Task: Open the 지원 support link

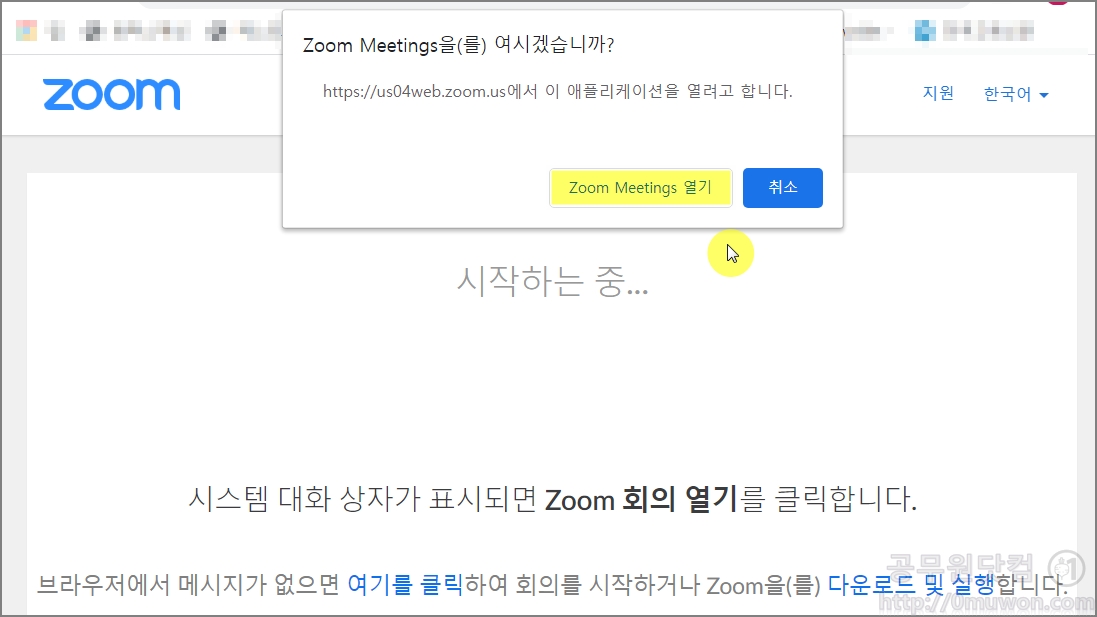Action: point(938,93)
